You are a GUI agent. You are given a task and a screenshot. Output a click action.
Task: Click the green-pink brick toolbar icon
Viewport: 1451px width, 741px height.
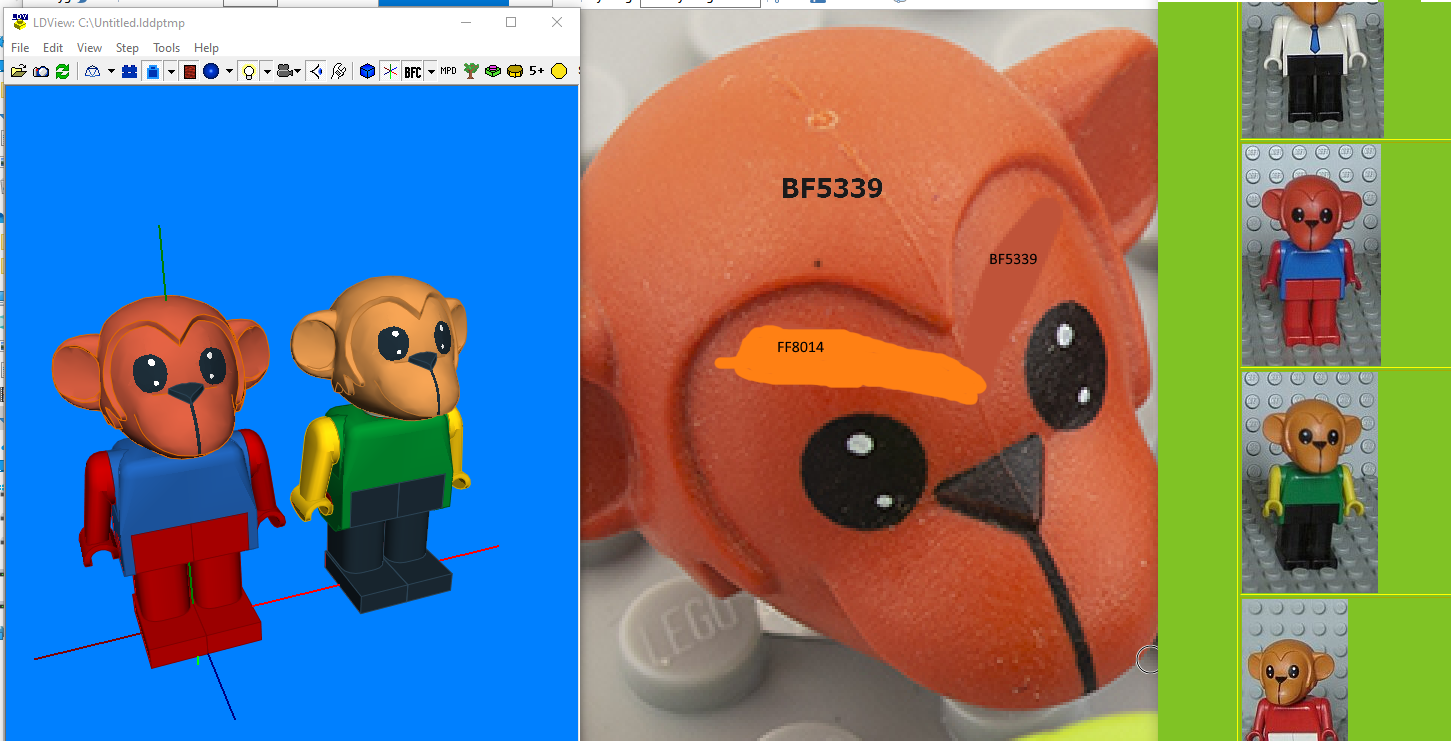tap(493, 71)
